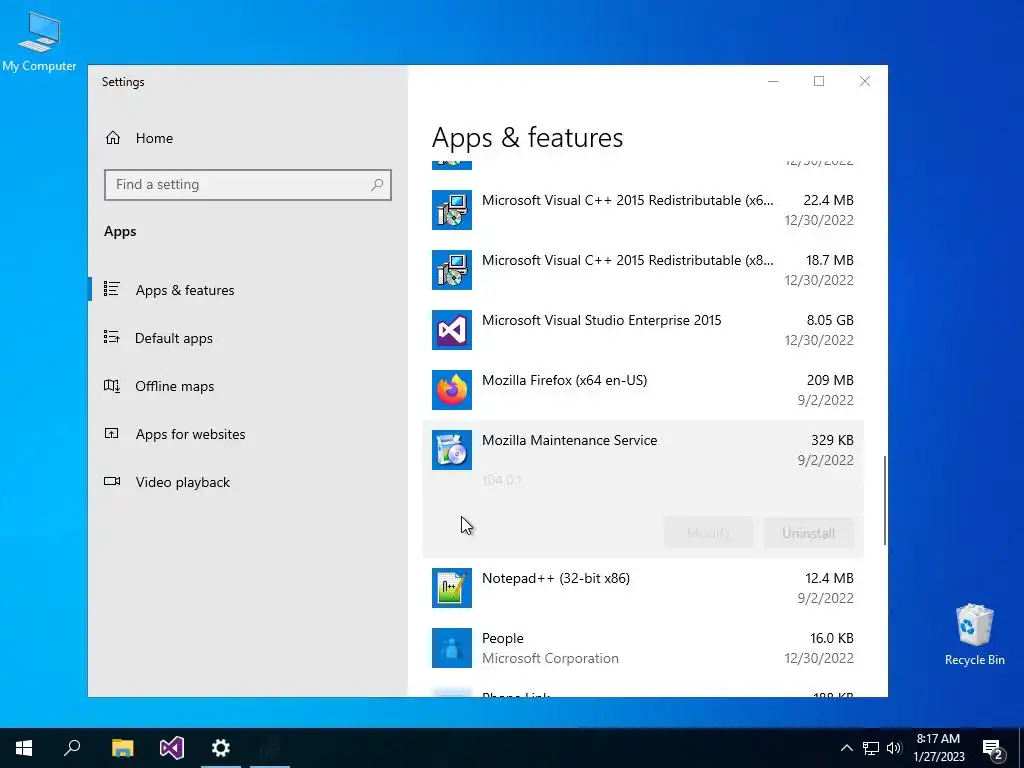Open the Windows Start button

tap(24, 748)
